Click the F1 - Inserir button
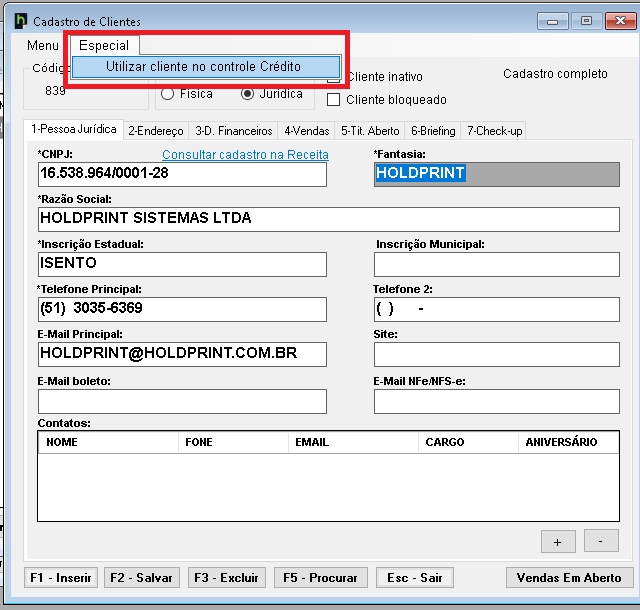This screenshot has height=610, width=640. (x=61, y=578)
